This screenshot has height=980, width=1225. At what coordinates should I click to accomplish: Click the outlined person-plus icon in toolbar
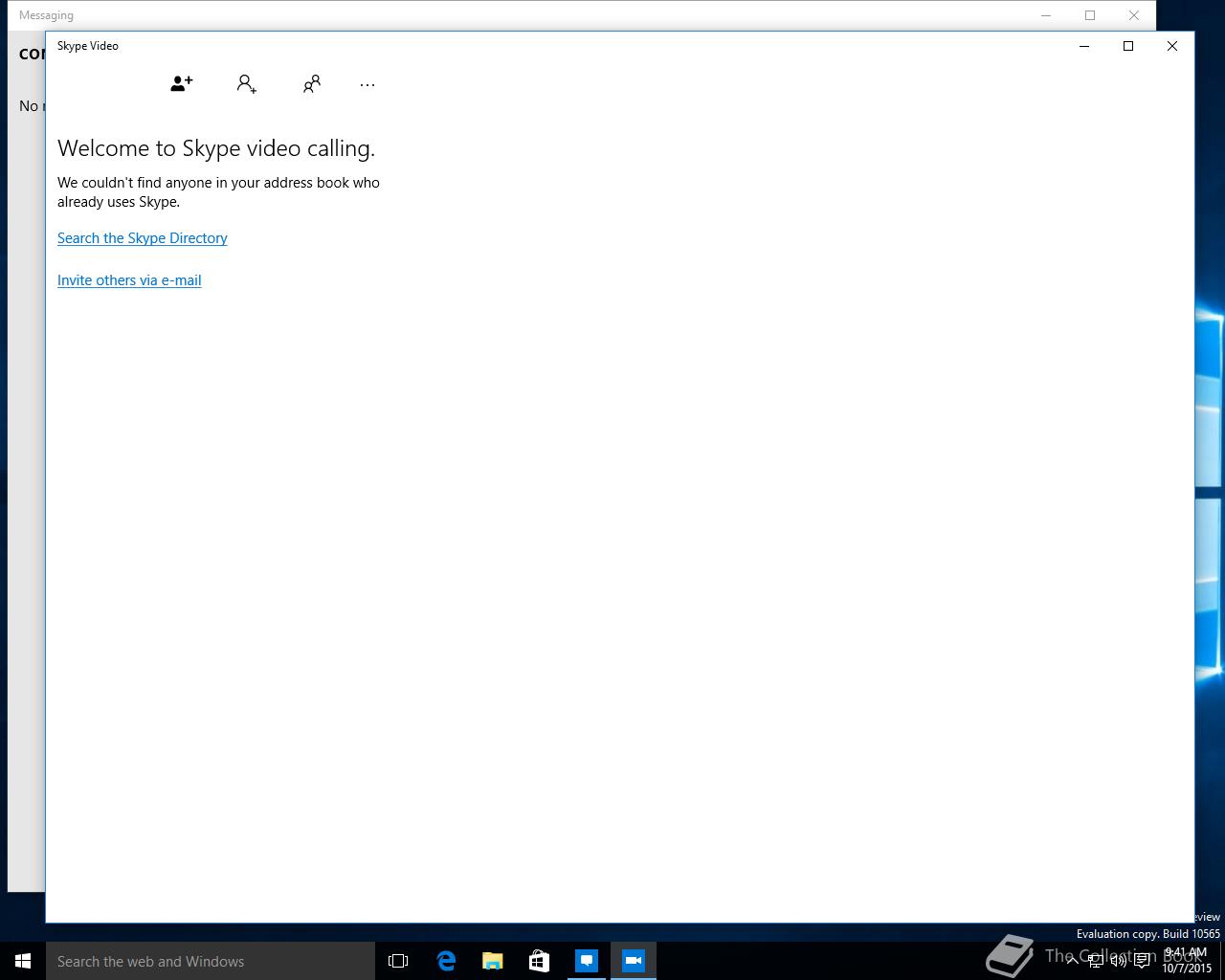(x=247, y=84)
